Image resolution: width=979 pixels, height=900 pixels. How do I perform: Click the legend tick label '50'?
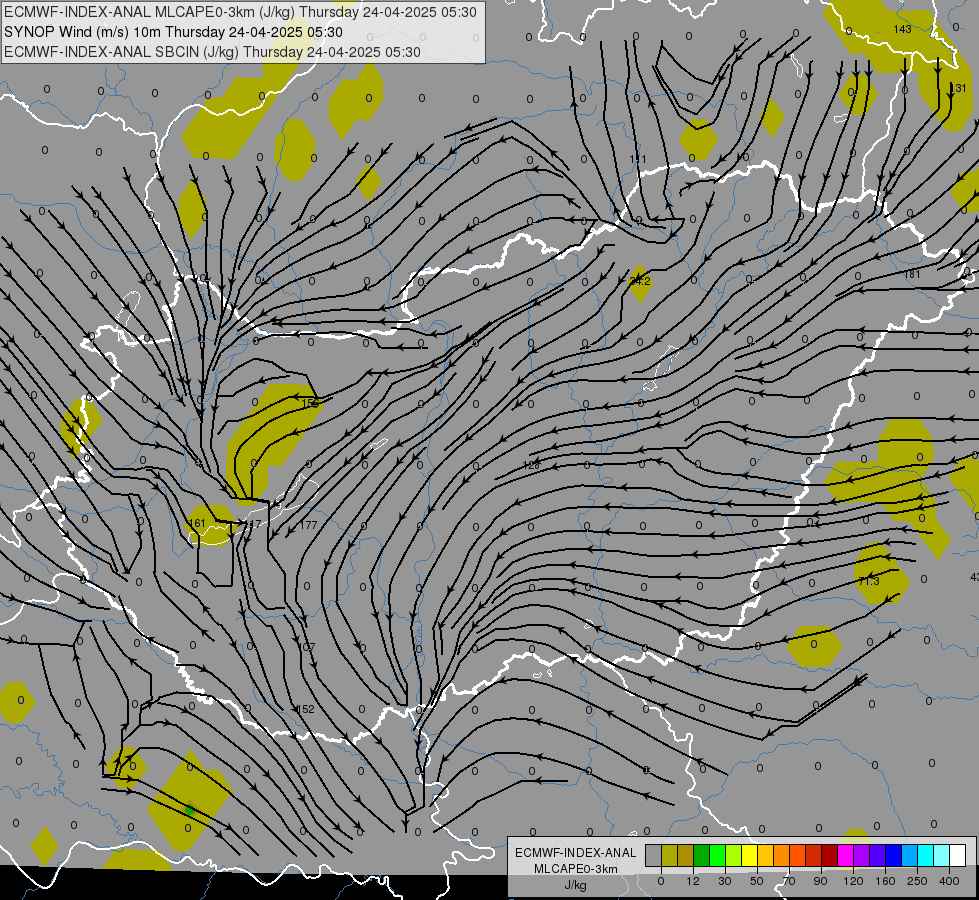coord(757,881)
